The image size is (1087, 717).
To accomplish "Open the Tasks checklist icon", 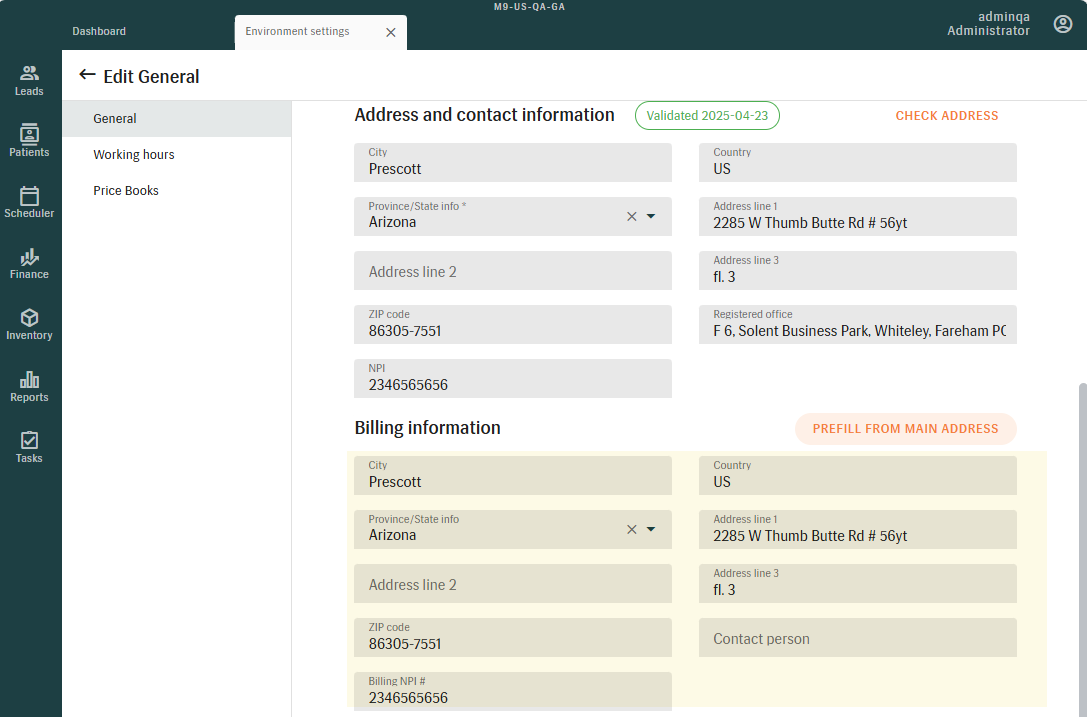I will coord(29,440).
